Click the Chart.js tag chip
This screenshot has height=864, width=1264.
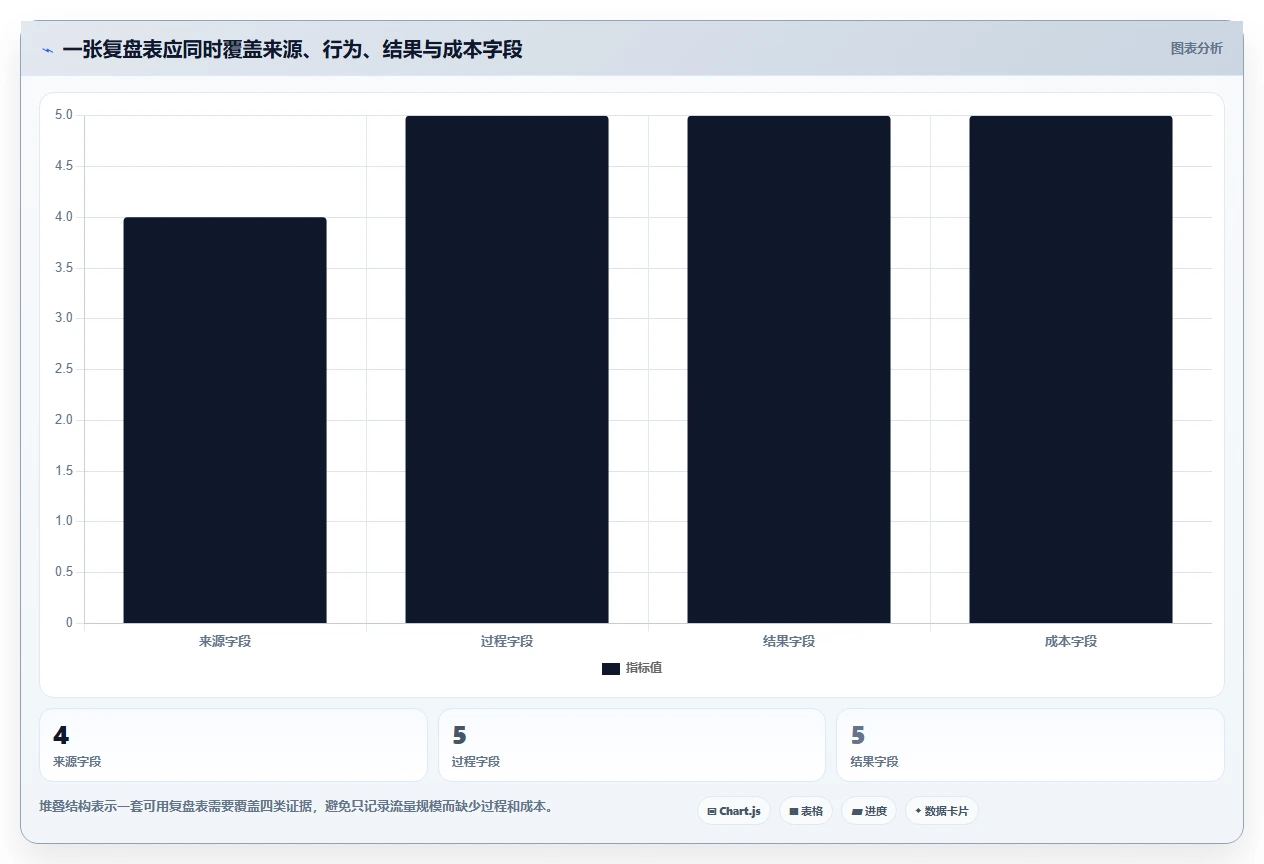pyautogui.click(x=734, y=811)
